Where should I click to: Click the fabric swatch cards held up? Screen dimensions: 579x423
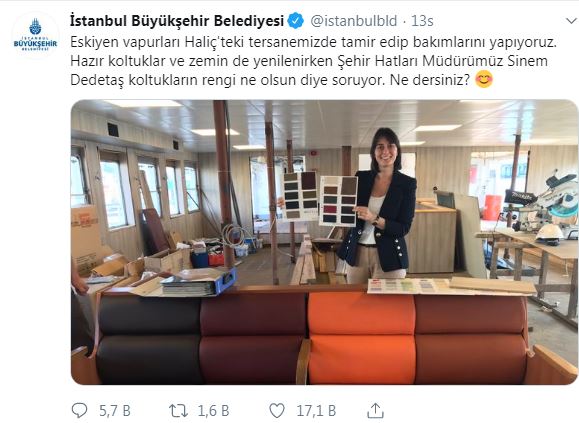320,199
